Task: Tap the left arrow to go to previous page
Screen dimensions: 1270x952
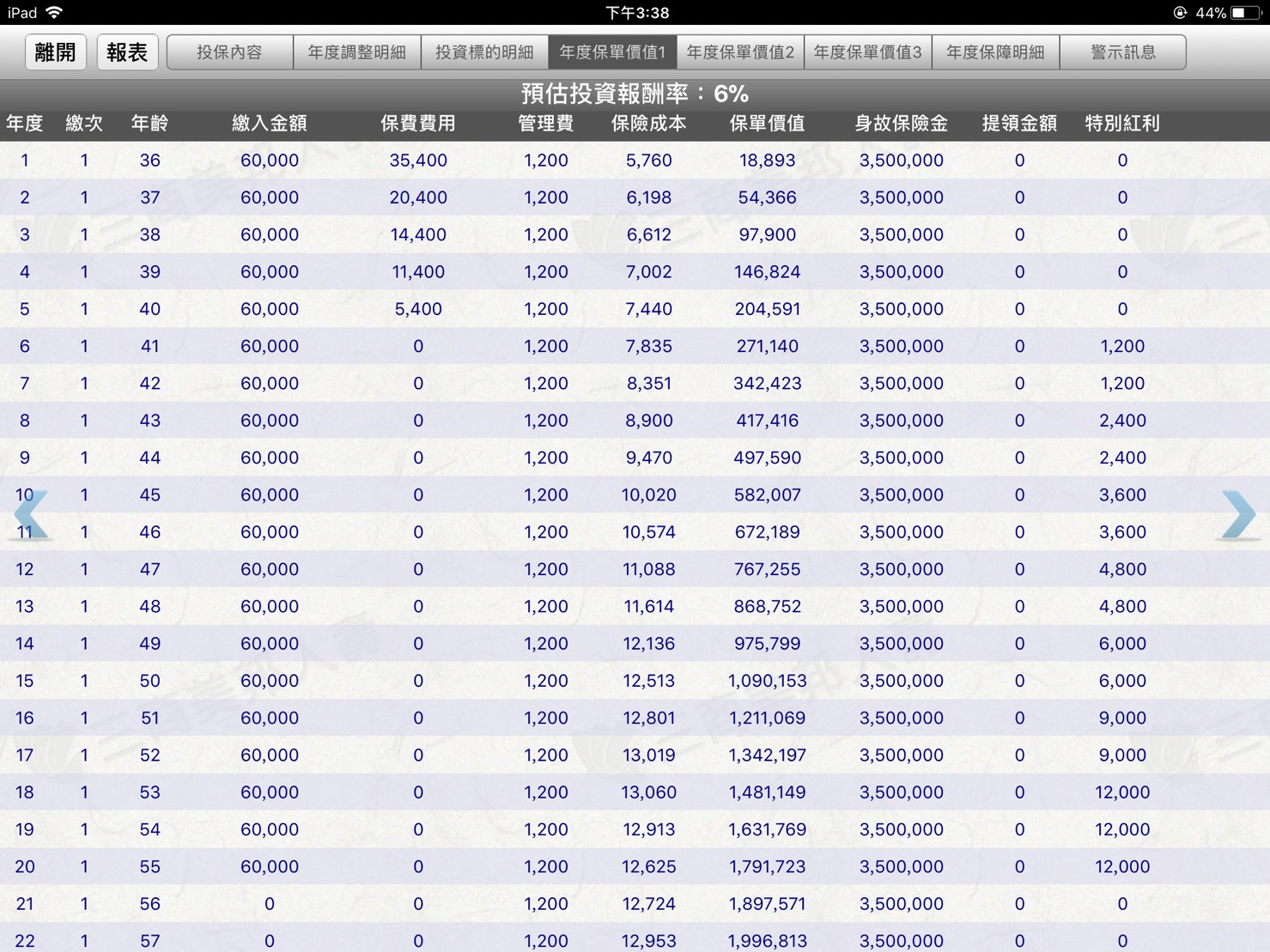Action: tap(31, 515)
